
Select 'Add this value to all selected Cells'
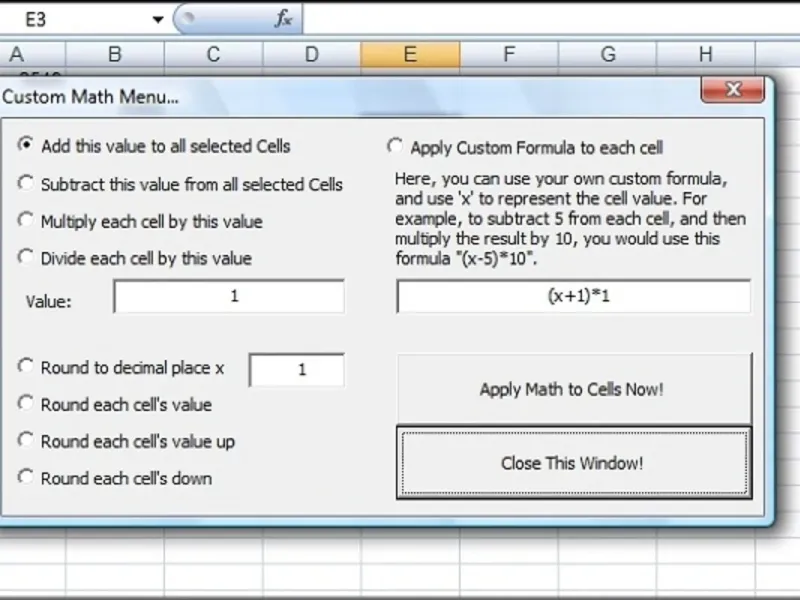(26, 145)
